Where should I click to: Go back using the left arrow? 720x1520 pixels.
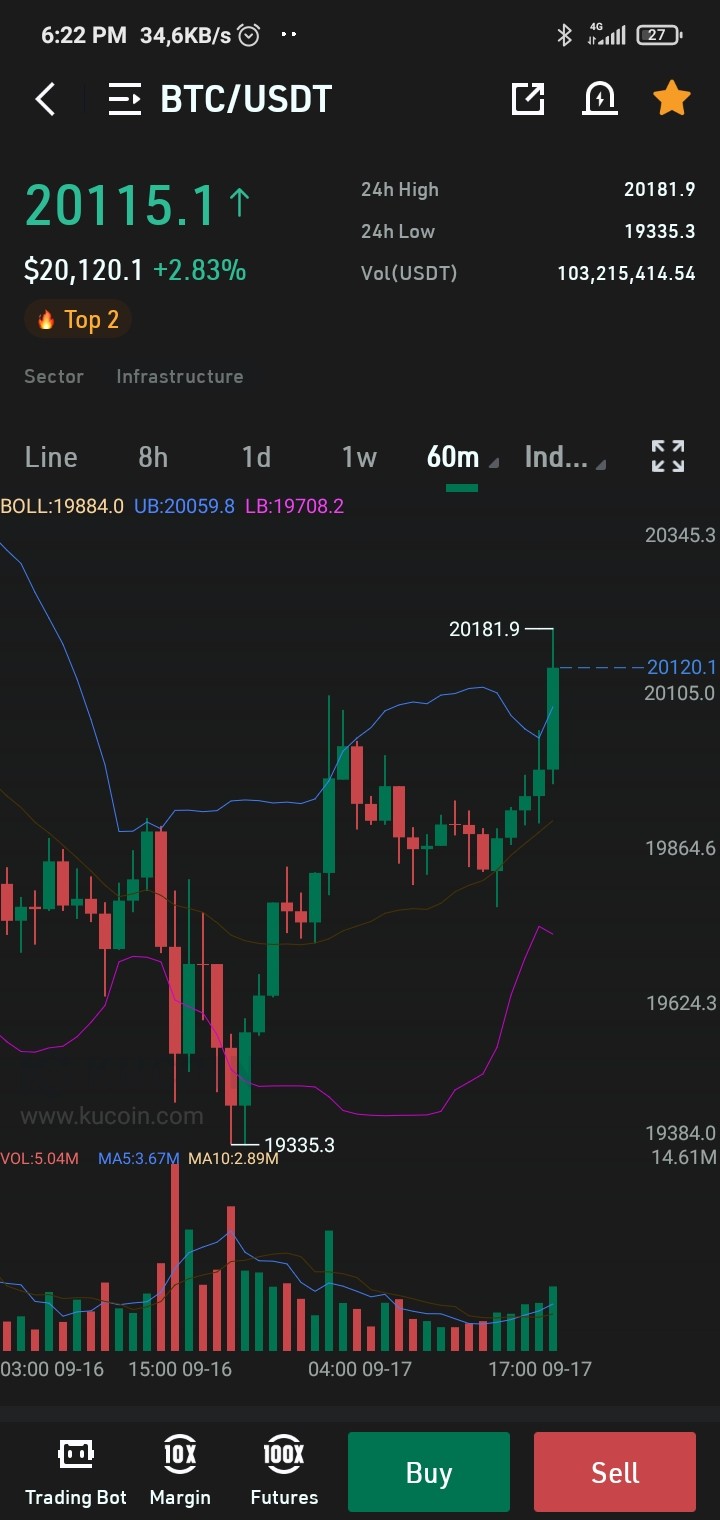click(x=45, y=99)
